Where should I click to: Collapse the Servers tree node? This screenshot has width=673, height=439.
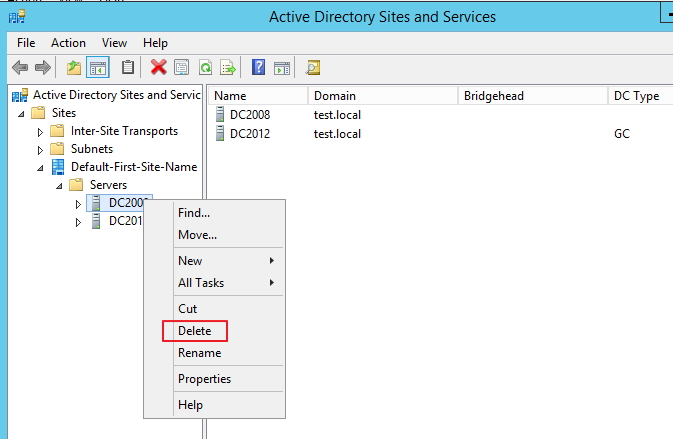[x=59, y=186]
